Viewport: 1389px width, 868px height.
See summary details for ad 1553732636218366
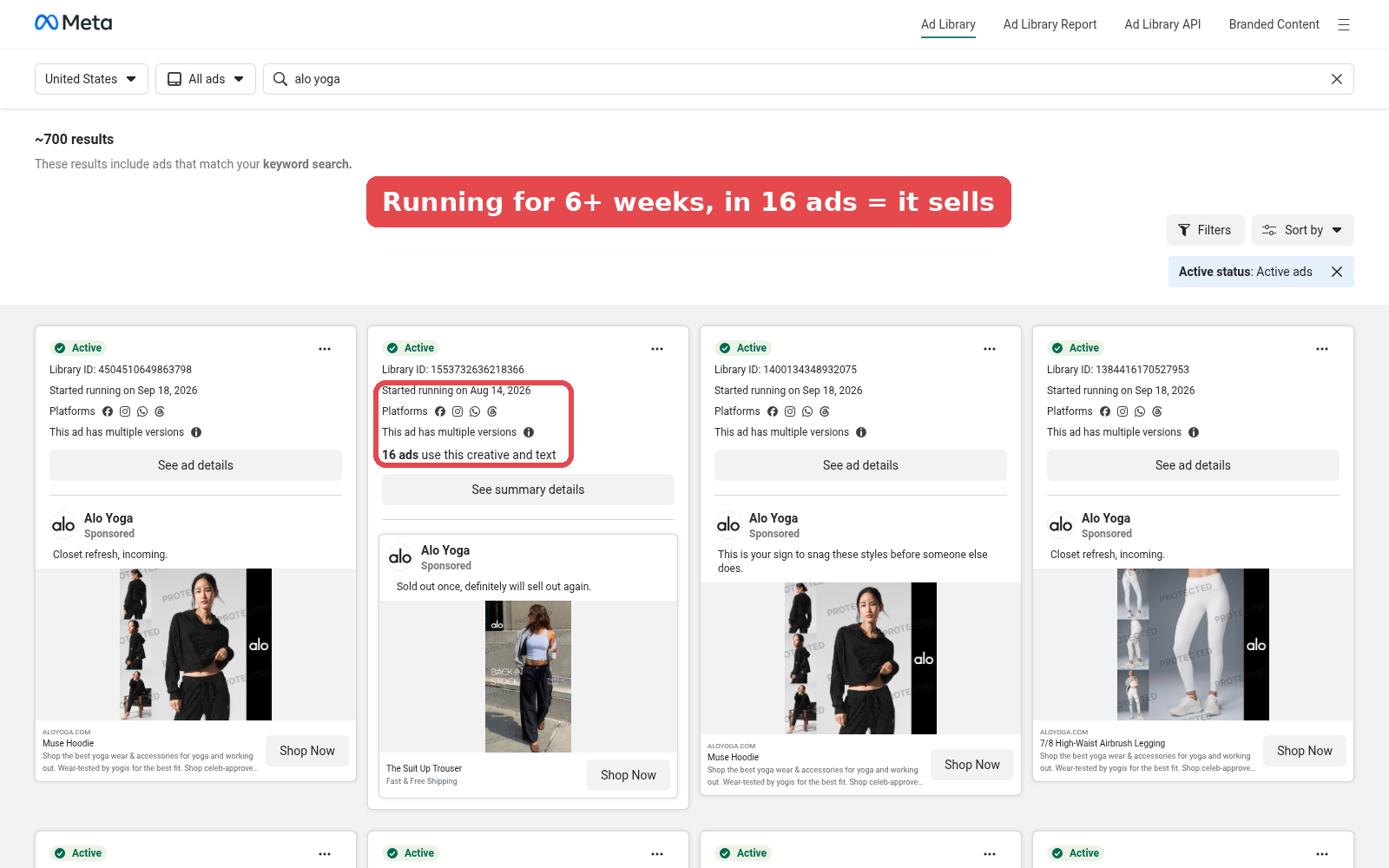[x=528, y=490]
